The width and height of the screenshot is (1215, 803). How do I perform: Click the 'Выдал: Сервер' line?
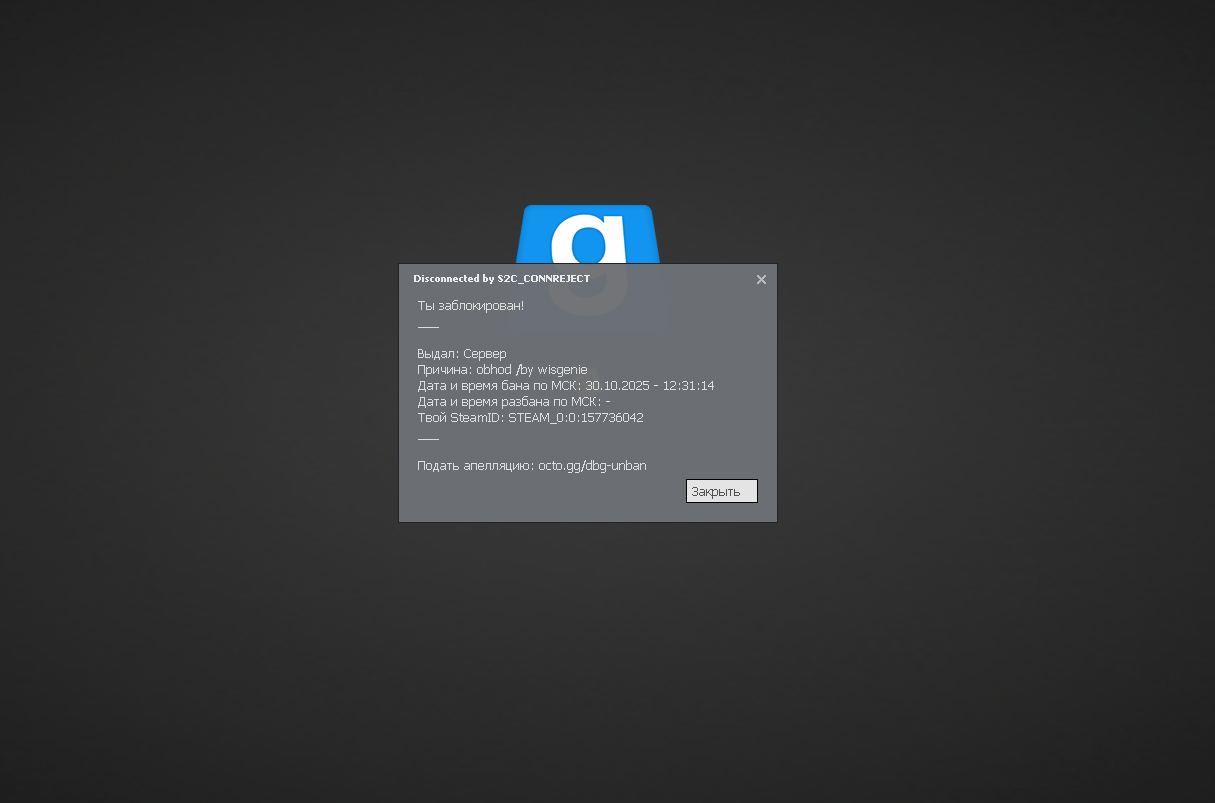[x=462, y=354]
